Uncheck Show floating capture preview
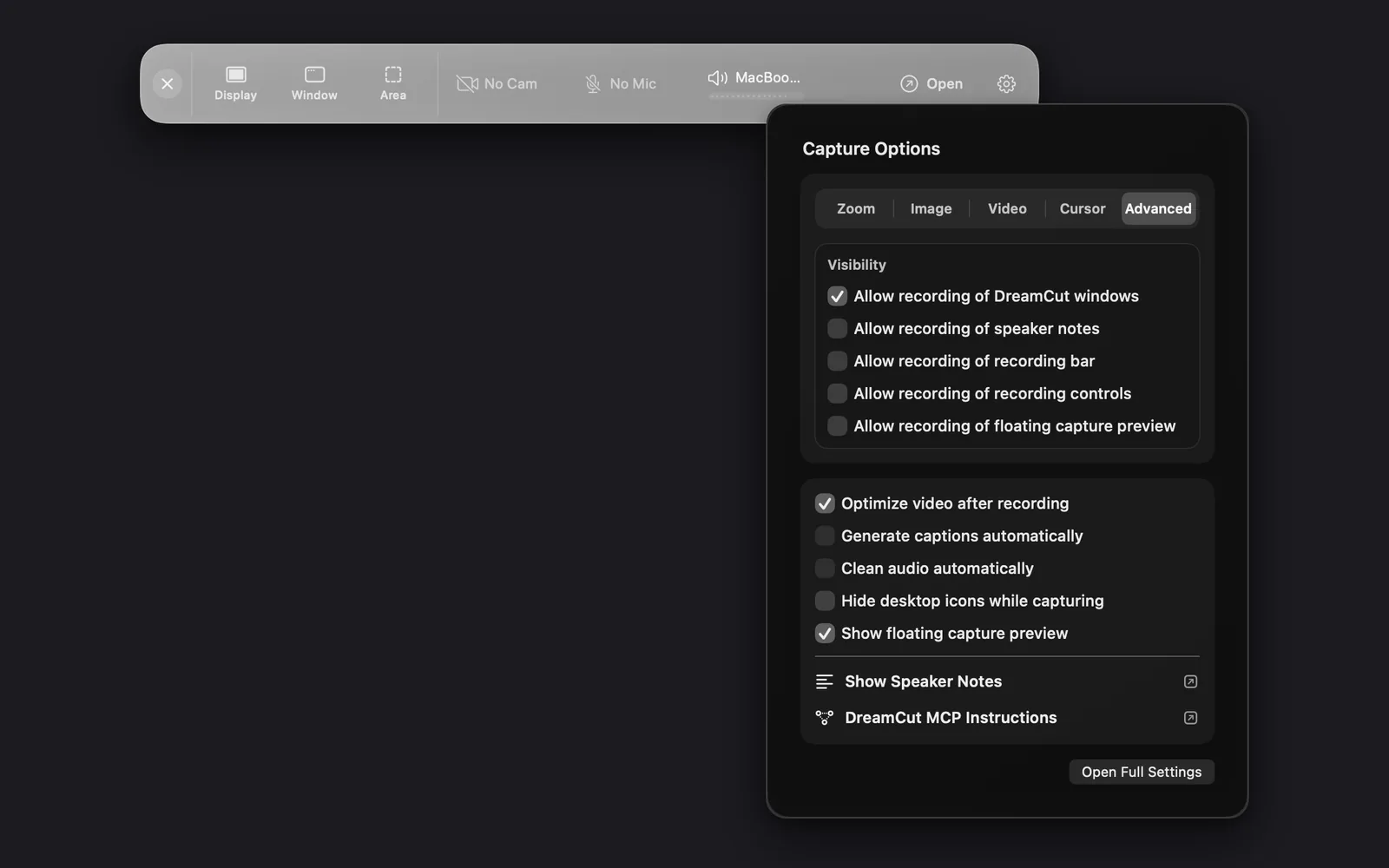Screen dimensions: 1389x868 point(825,634)
